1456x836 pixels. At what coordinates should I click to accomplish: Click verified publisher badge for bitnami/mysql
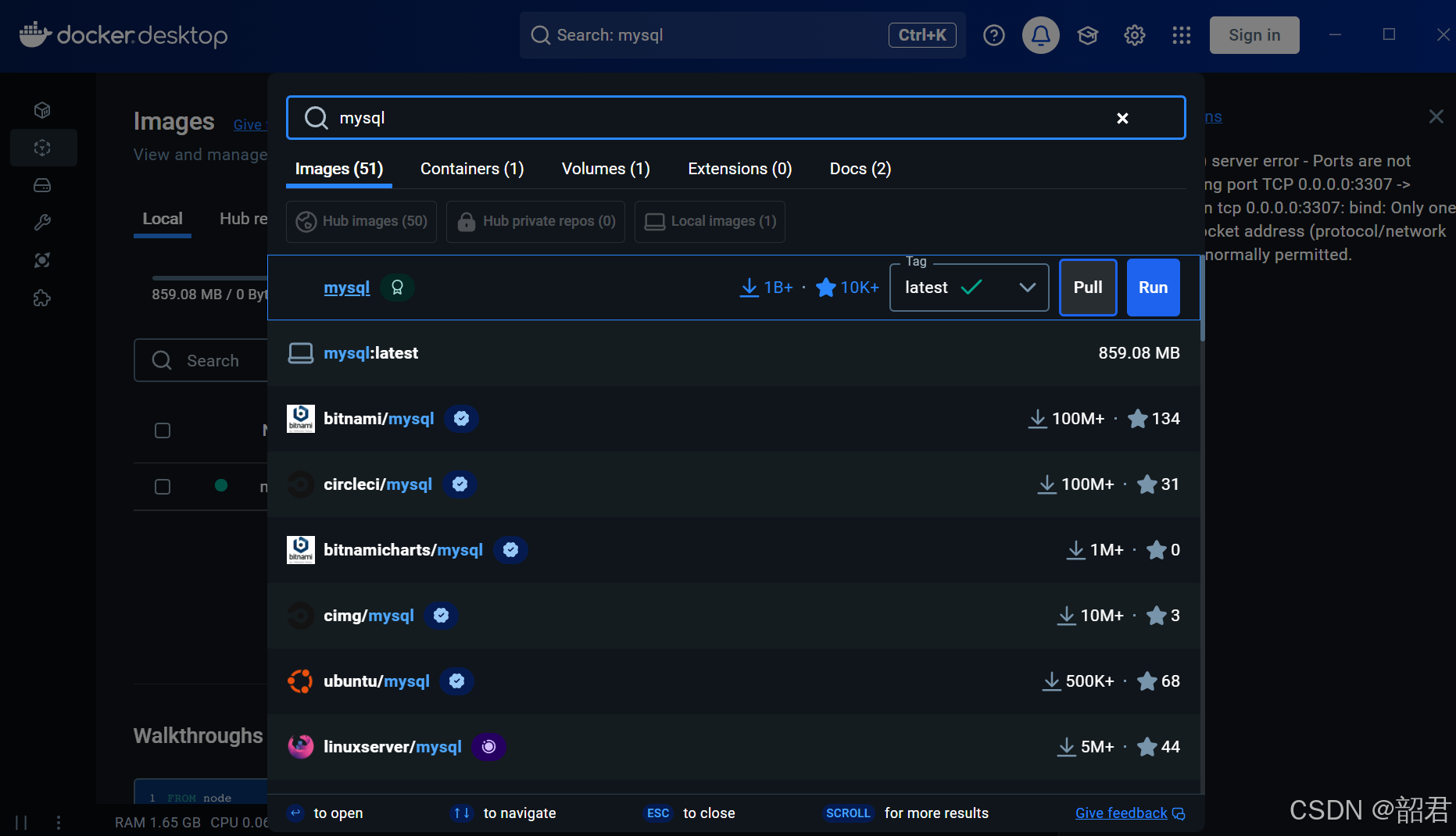462,419
